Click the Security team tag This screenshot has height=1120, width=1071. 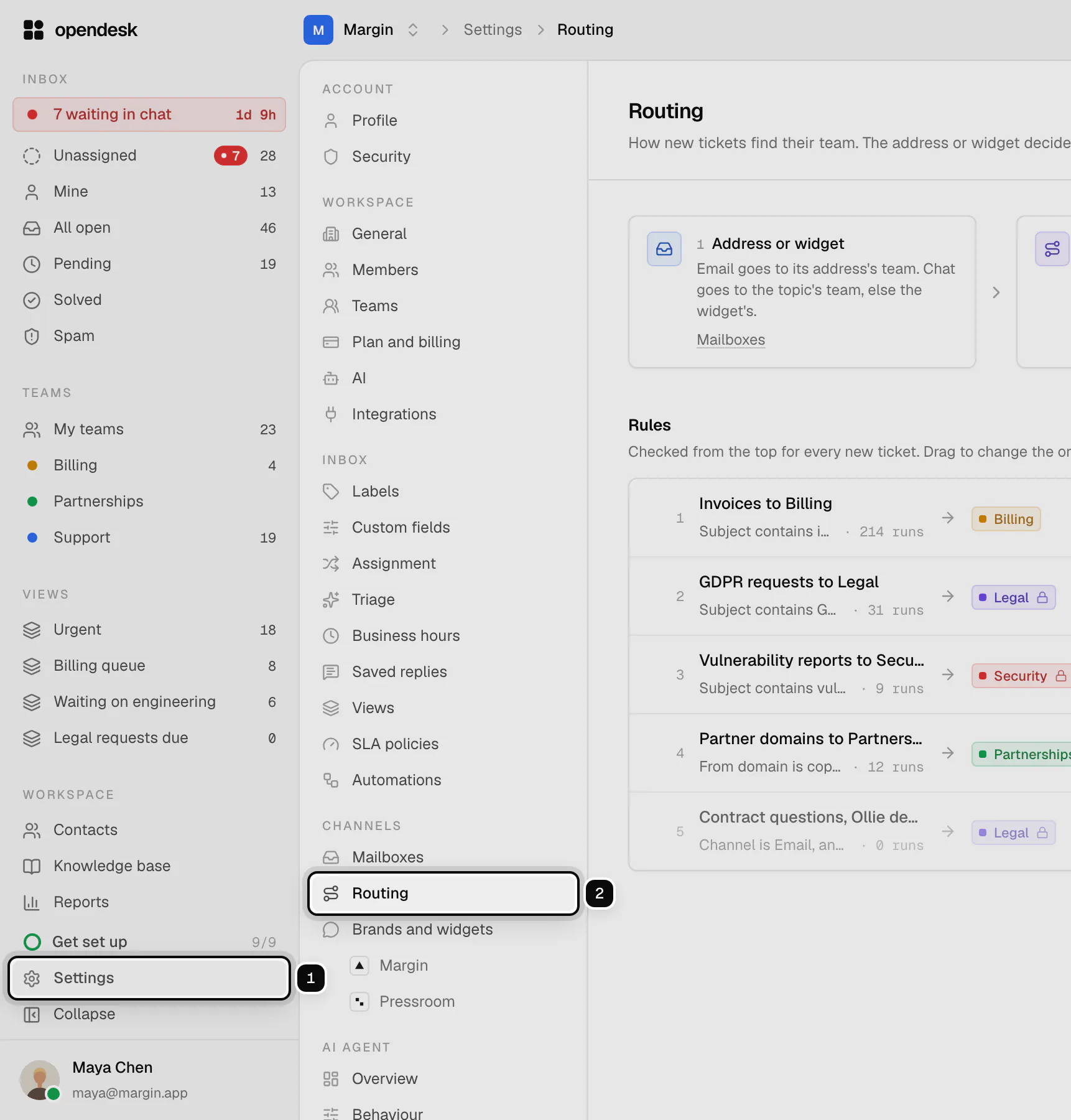[1021, 676]
